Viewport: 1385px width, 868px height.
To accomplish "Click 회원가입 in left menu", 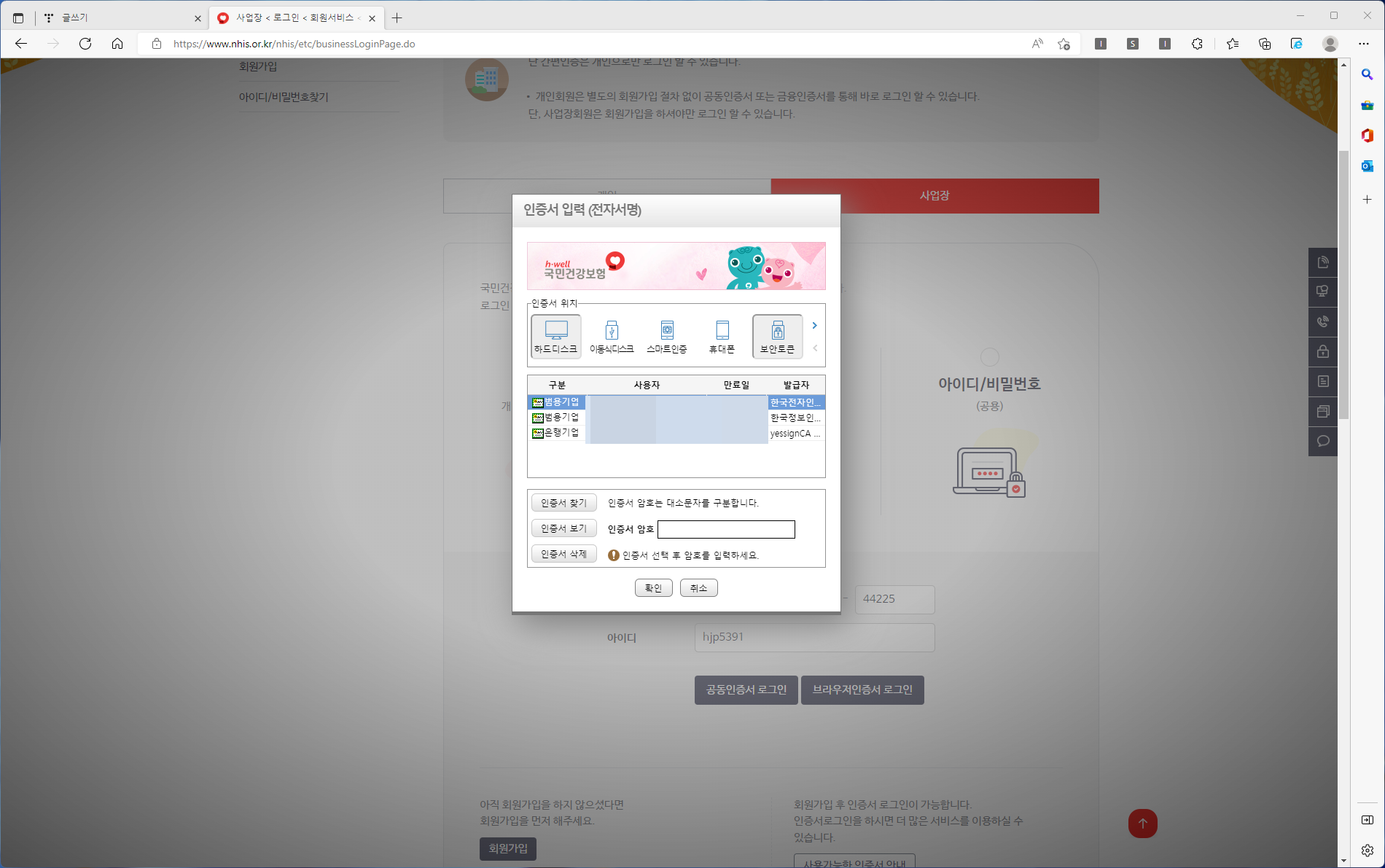I will pyautogui.click(x=258, y=66).
